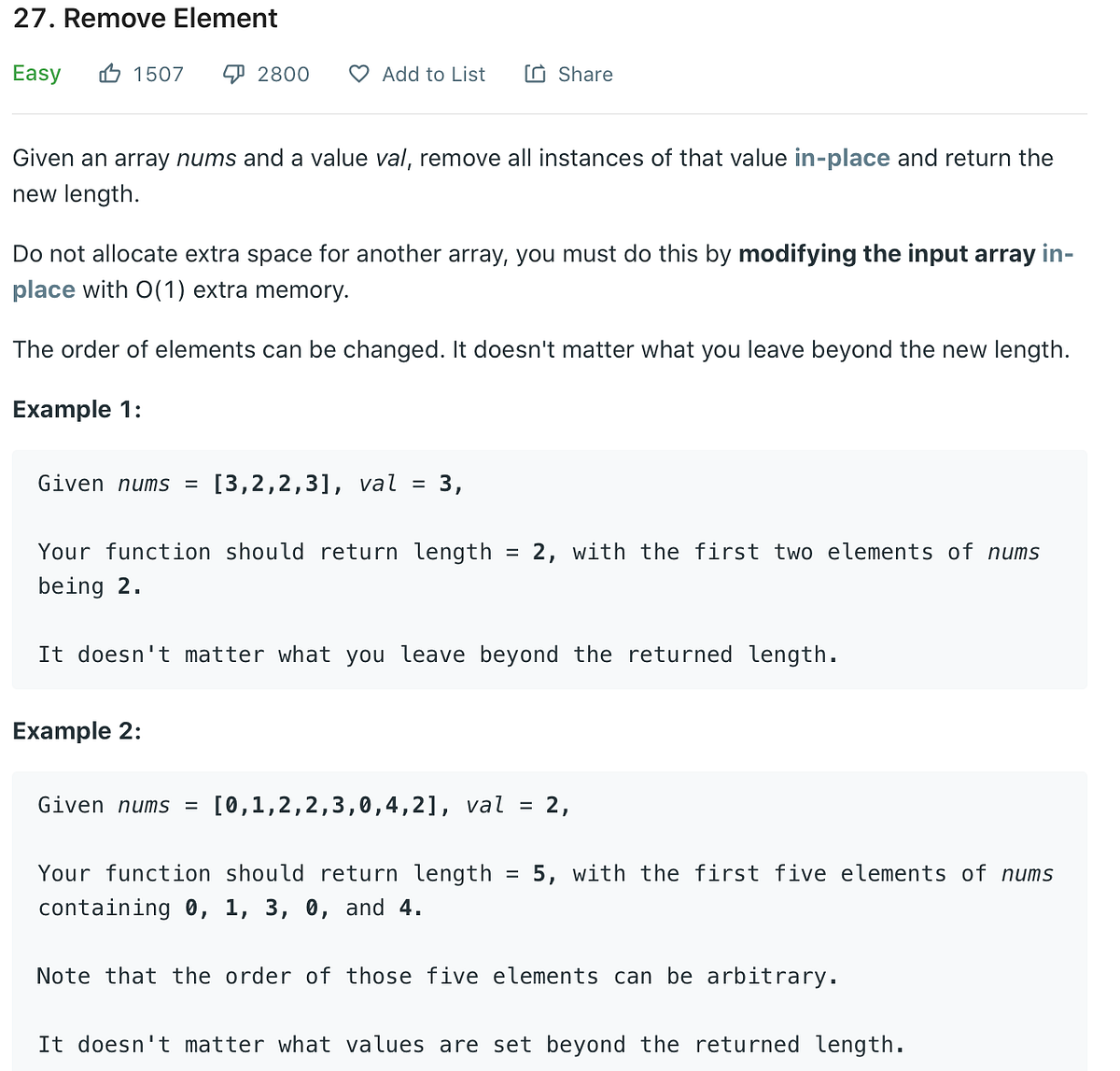Click the heart icon next to Add to List
This screenshot has height=1071, width=1120.
click(358, 74)
